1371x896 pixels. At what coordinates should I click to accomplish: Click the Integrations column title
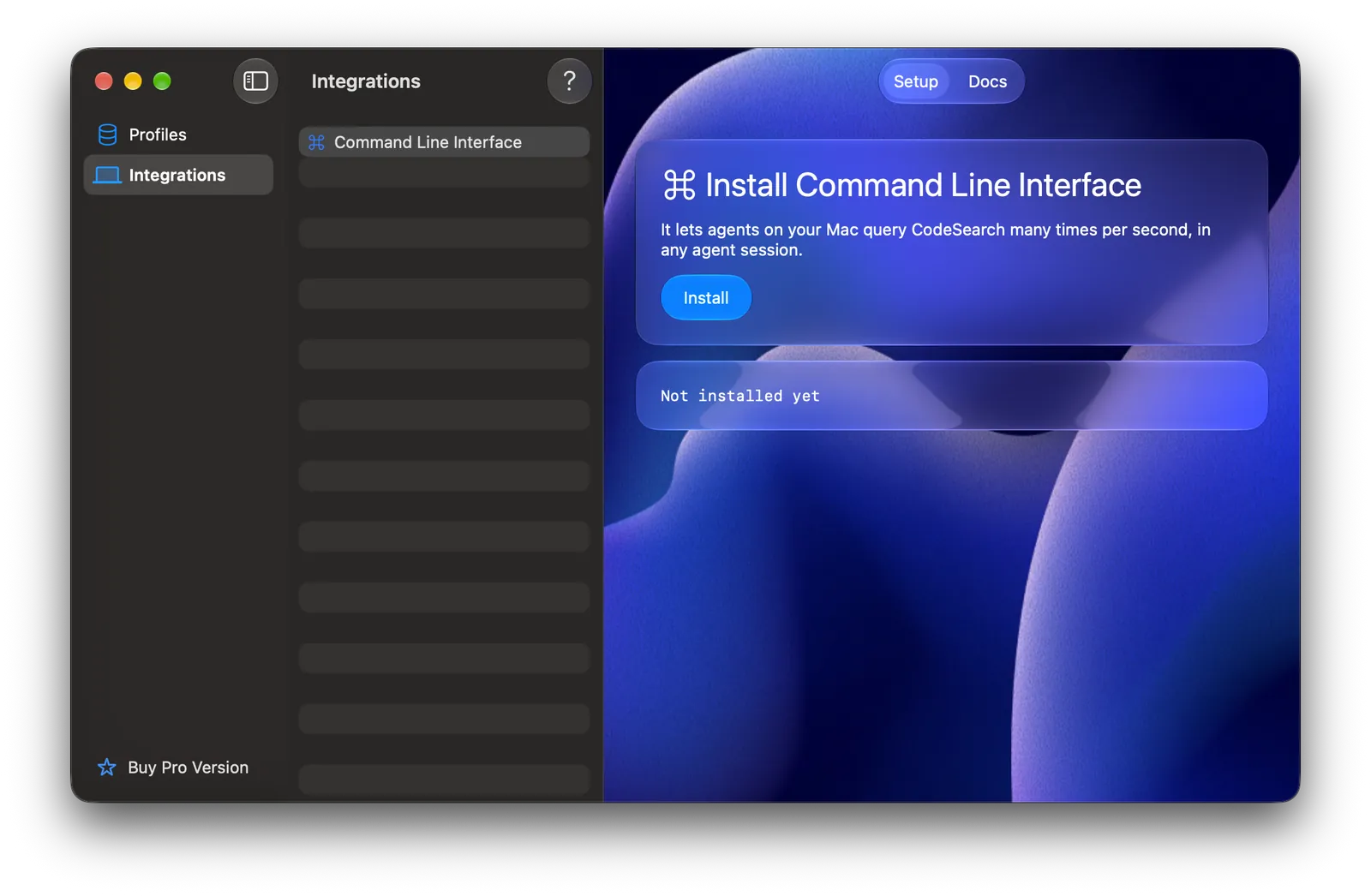click(x=366, y=81)
